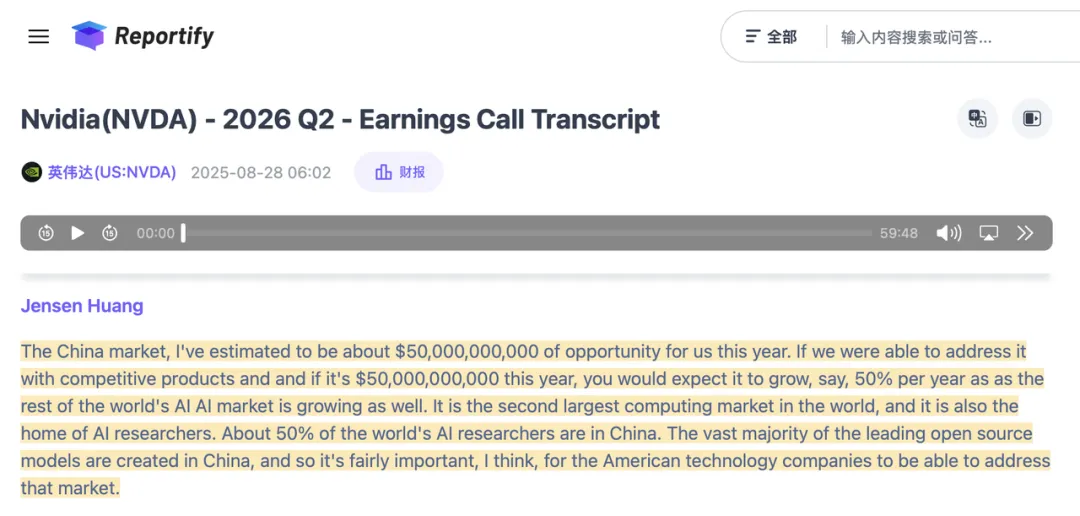Expand more audio player options
Viewport: 1080px width, 516px height.
tap(1025, 233)
